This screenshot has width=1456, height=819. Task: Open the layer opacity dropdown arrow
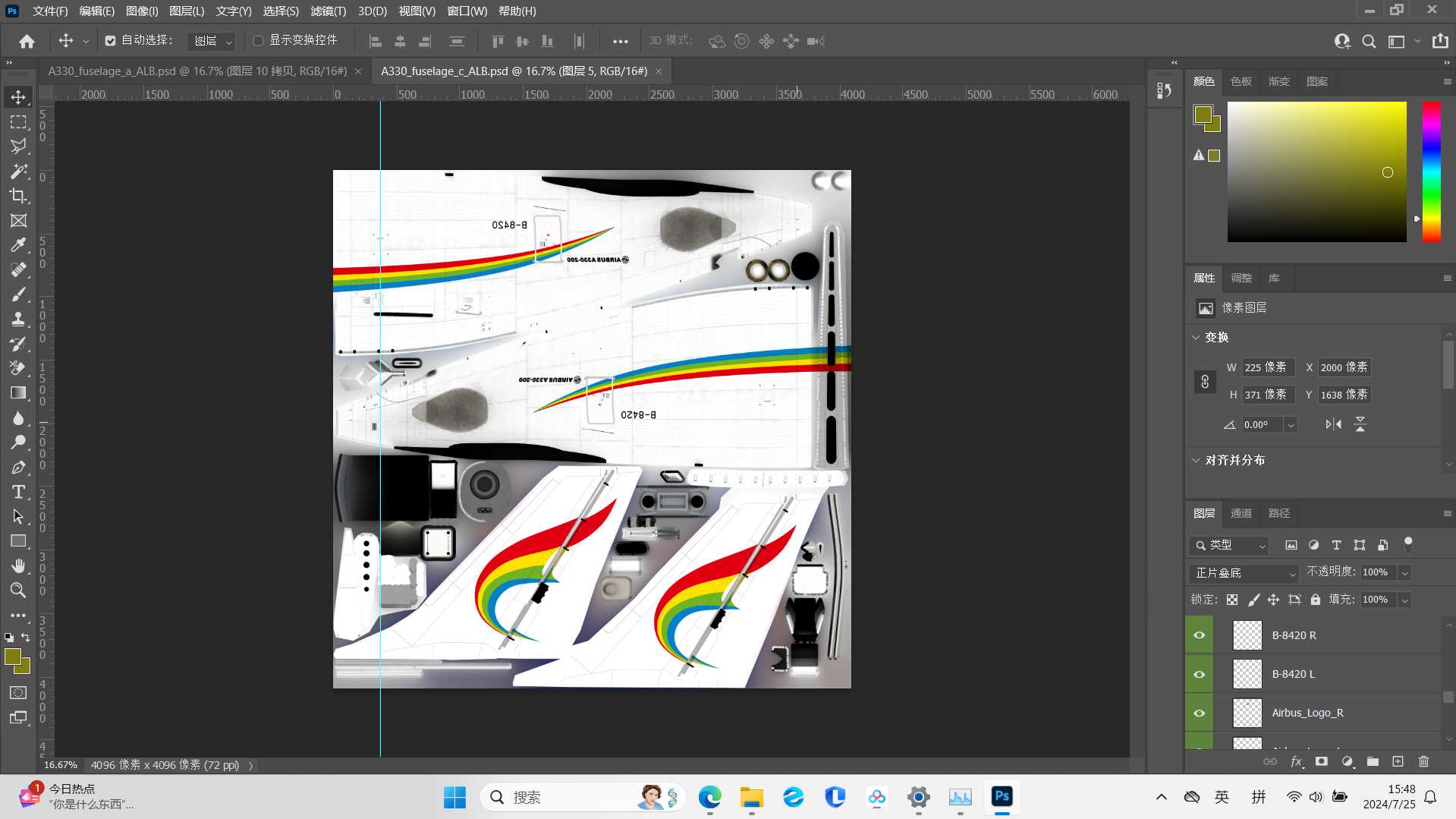click(1404, 573)
